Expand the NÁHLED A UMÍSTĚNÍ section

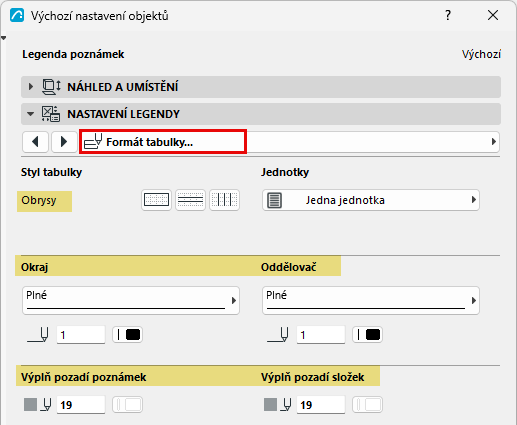point(31,87)
